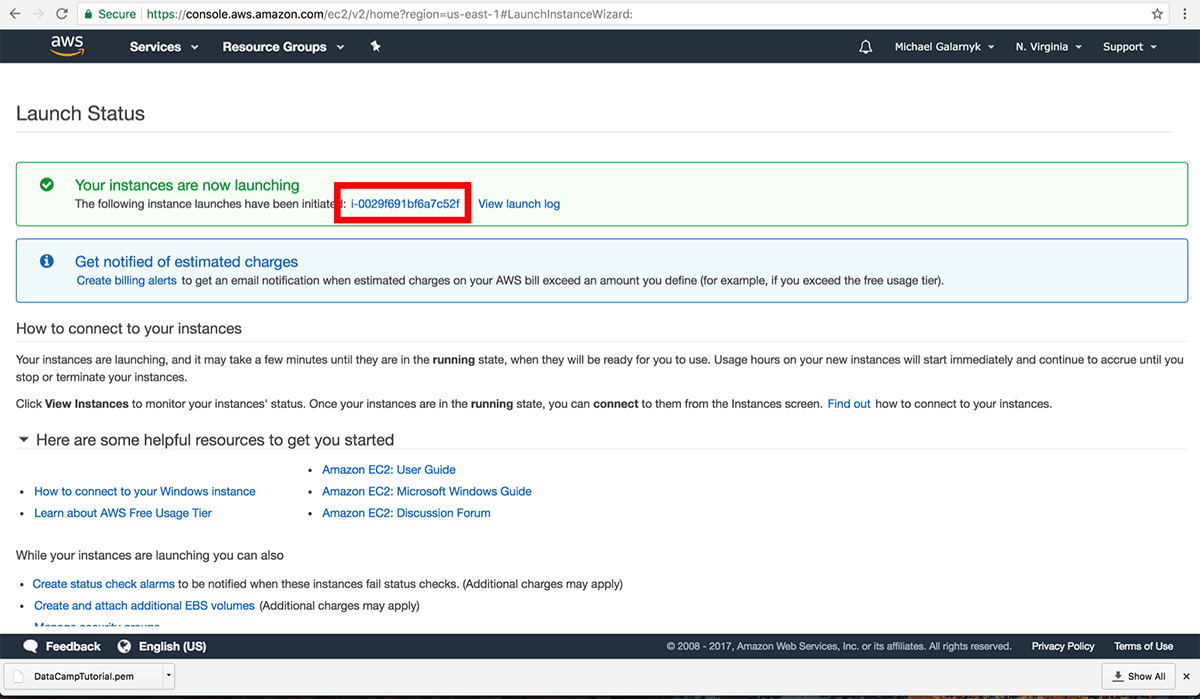Click the green success checkmark icon
The height and width of the screenshot is (699, 1200).
(x=46, y=185)
